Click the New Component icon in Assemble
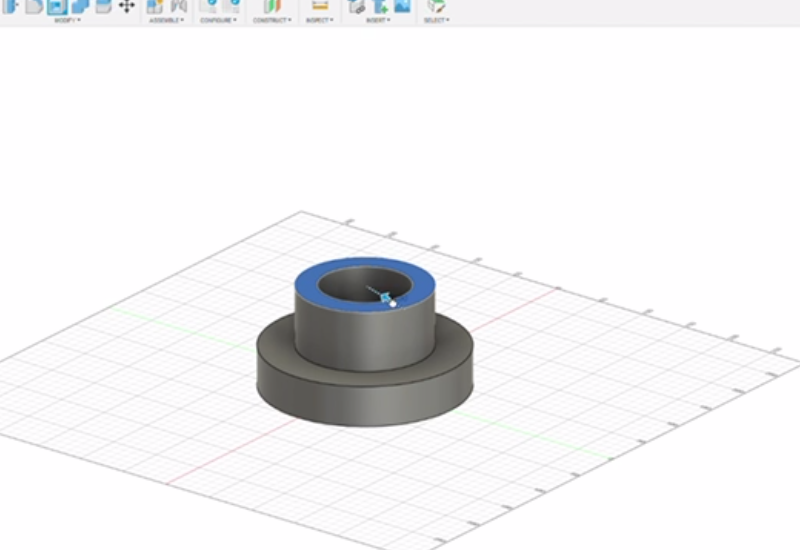The image size is (800, 550). pos(155,6)
